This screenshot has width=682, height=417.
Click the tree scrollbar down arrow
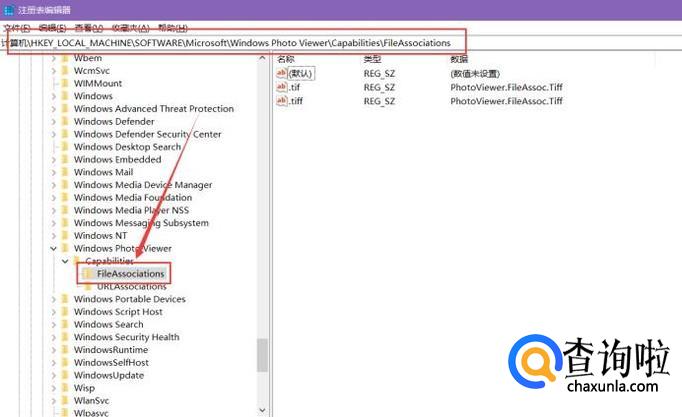262,410
